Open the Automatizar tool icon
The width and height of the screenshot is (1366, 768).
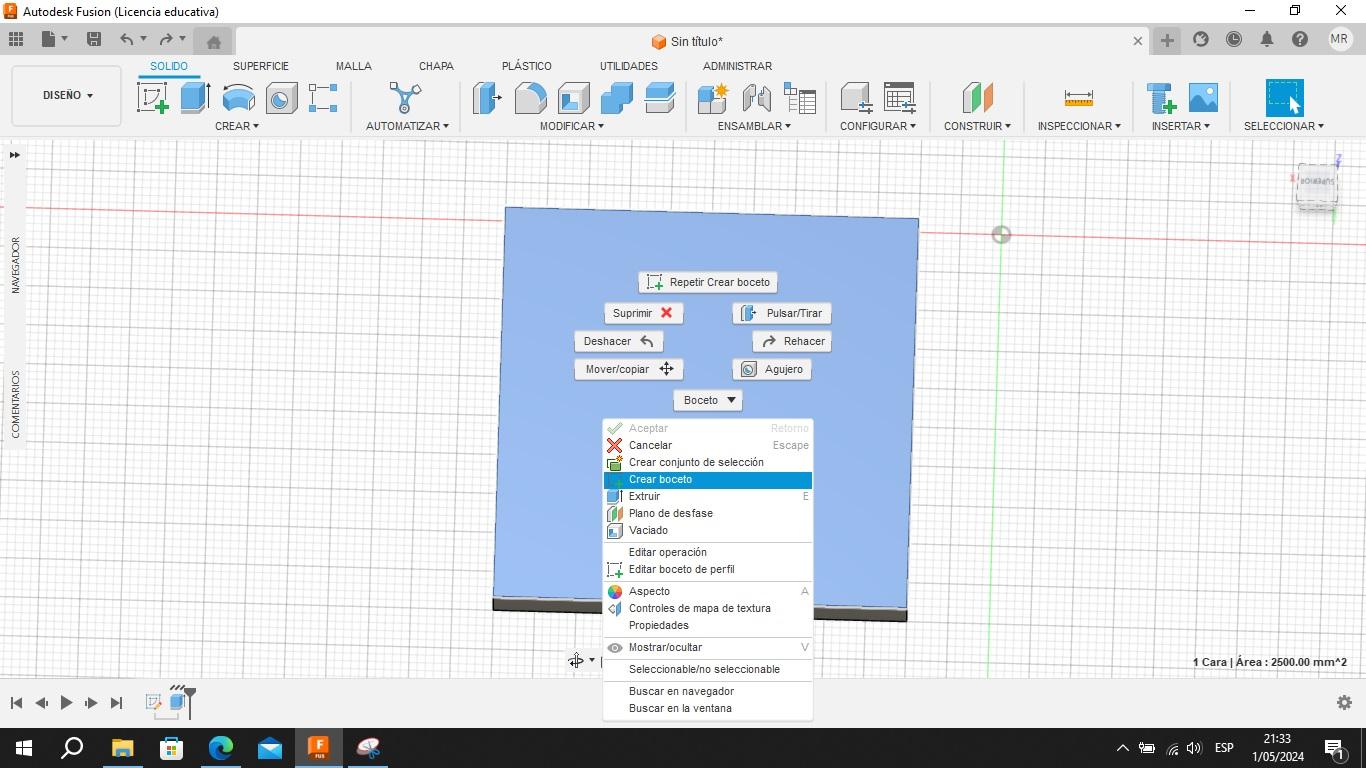(405, 98)
